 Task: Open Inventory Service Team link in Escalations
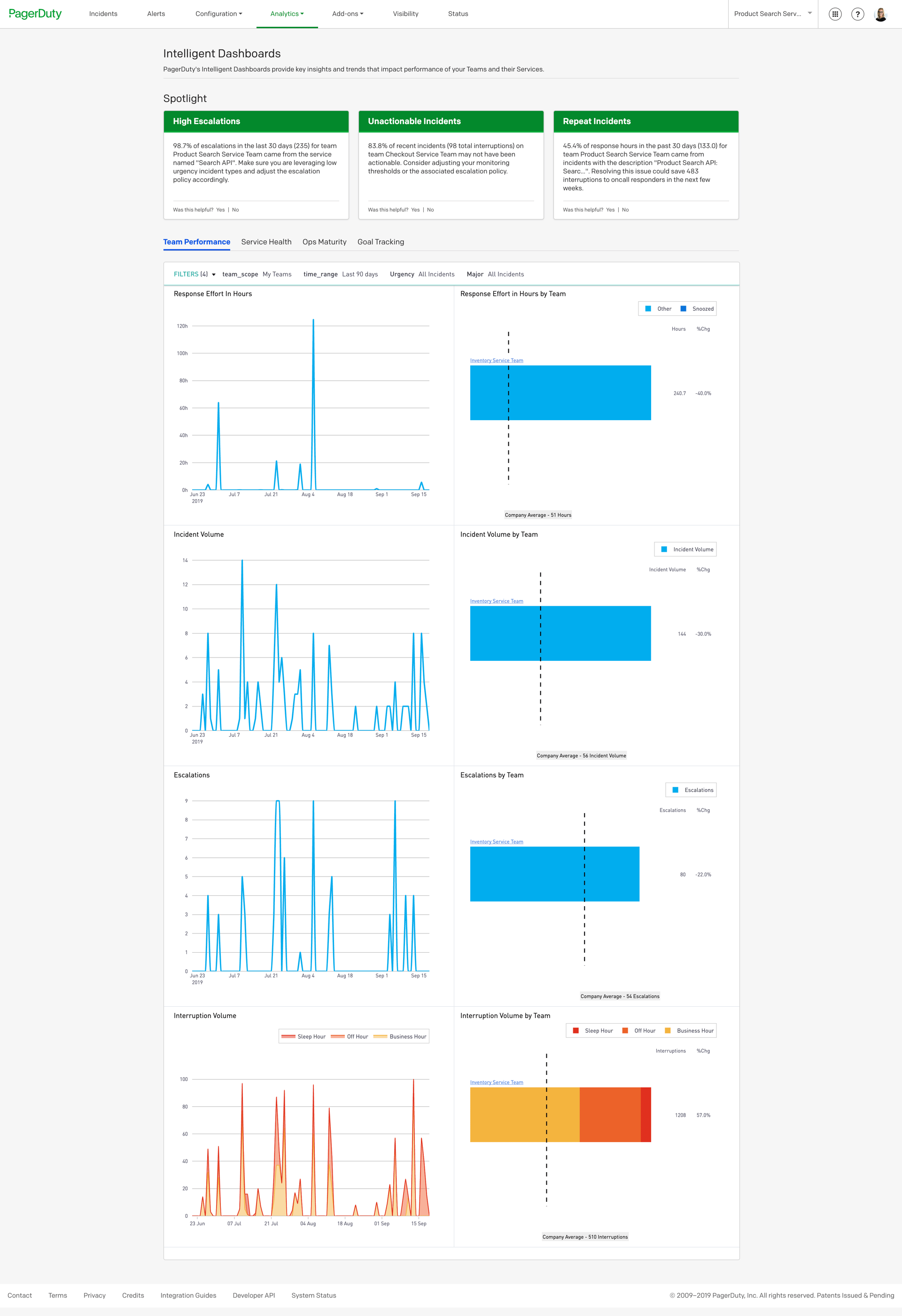pyautogui.click(x=496, y=841)
